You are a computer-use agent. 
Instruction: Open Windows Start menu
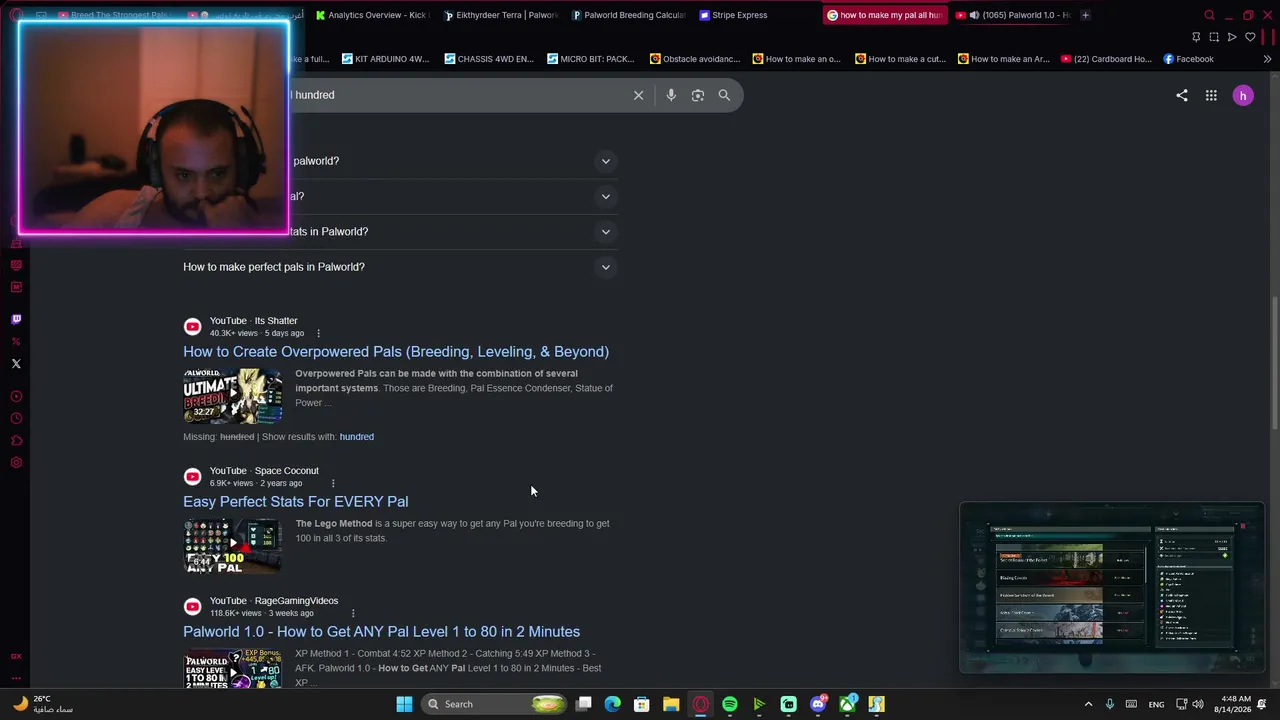click(404, 704)
